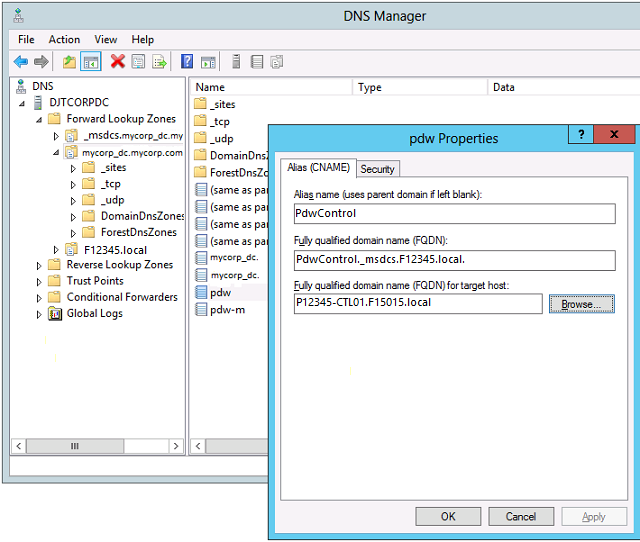Go up one level with folder icon
640x542 pixels.
click(69, 62)
